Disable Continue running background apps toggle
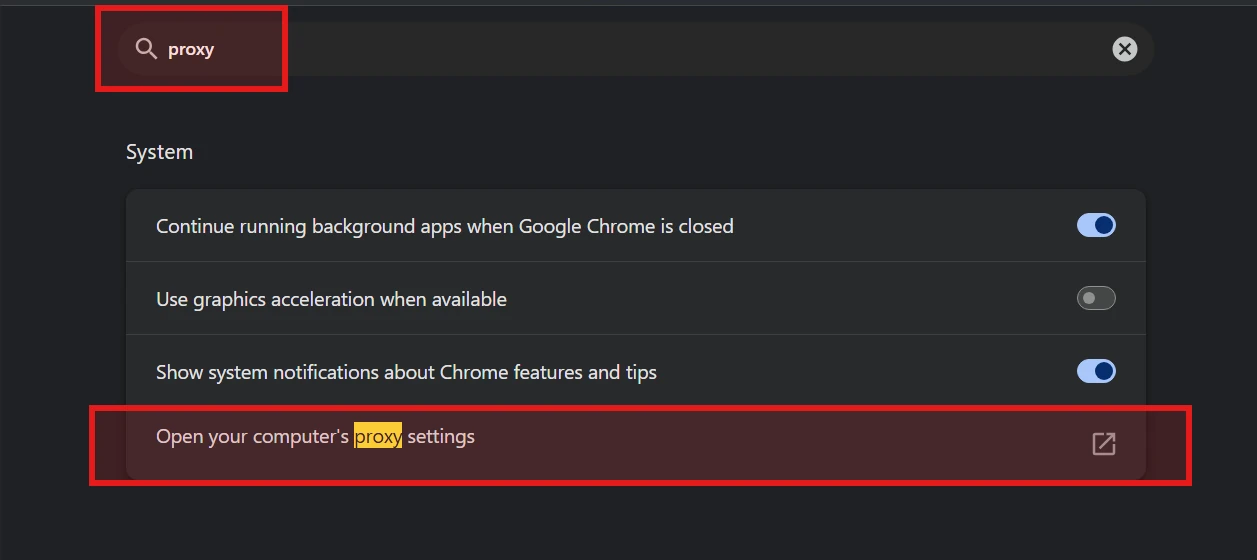This screenshot has width=1257, height=560. click(x=1096, y=226)
